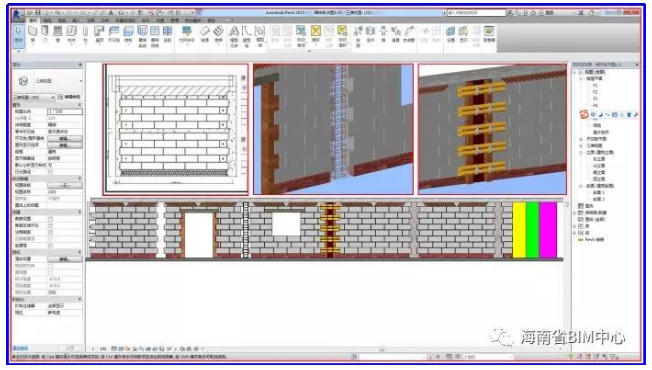Close the Project Browser panel
The image size is (652, 370).
coord(637,64)
